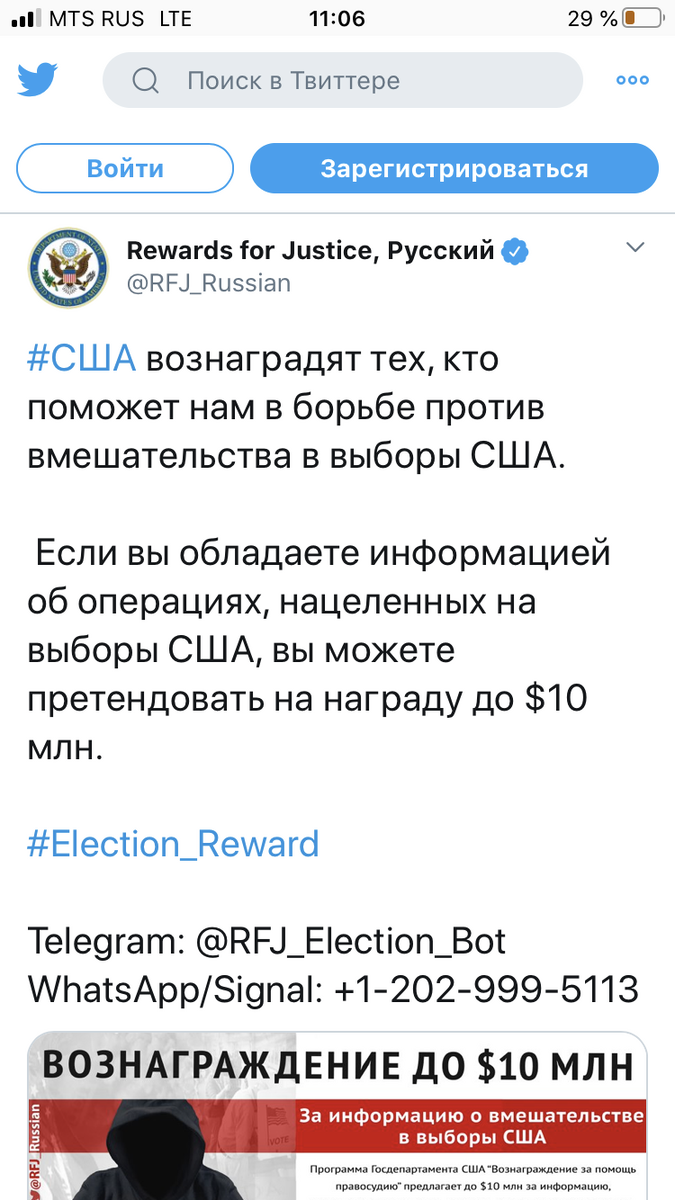Click the Войти button

click(124, 168)
